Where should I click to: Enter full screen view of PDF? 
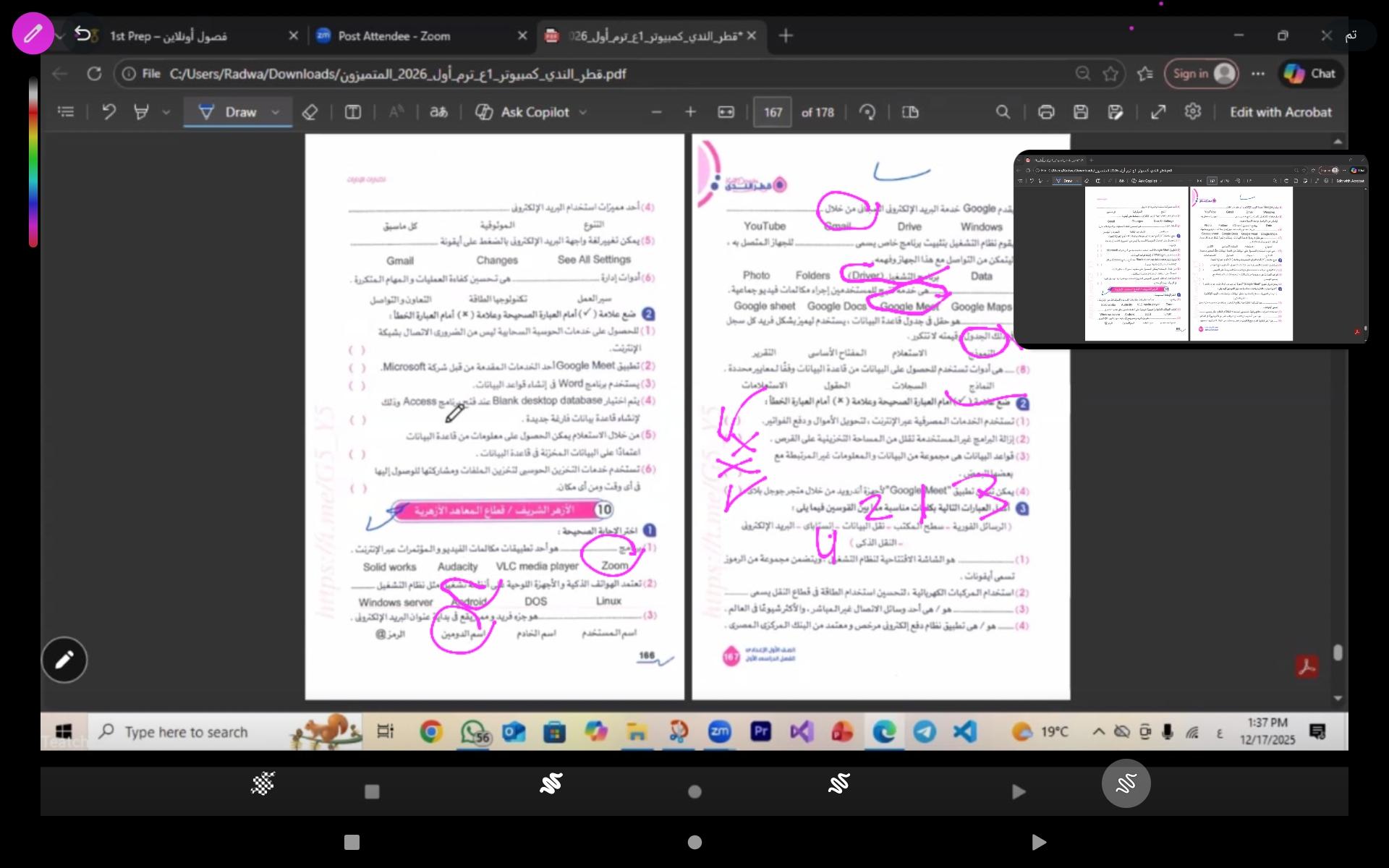click(x=1158, y=112)
